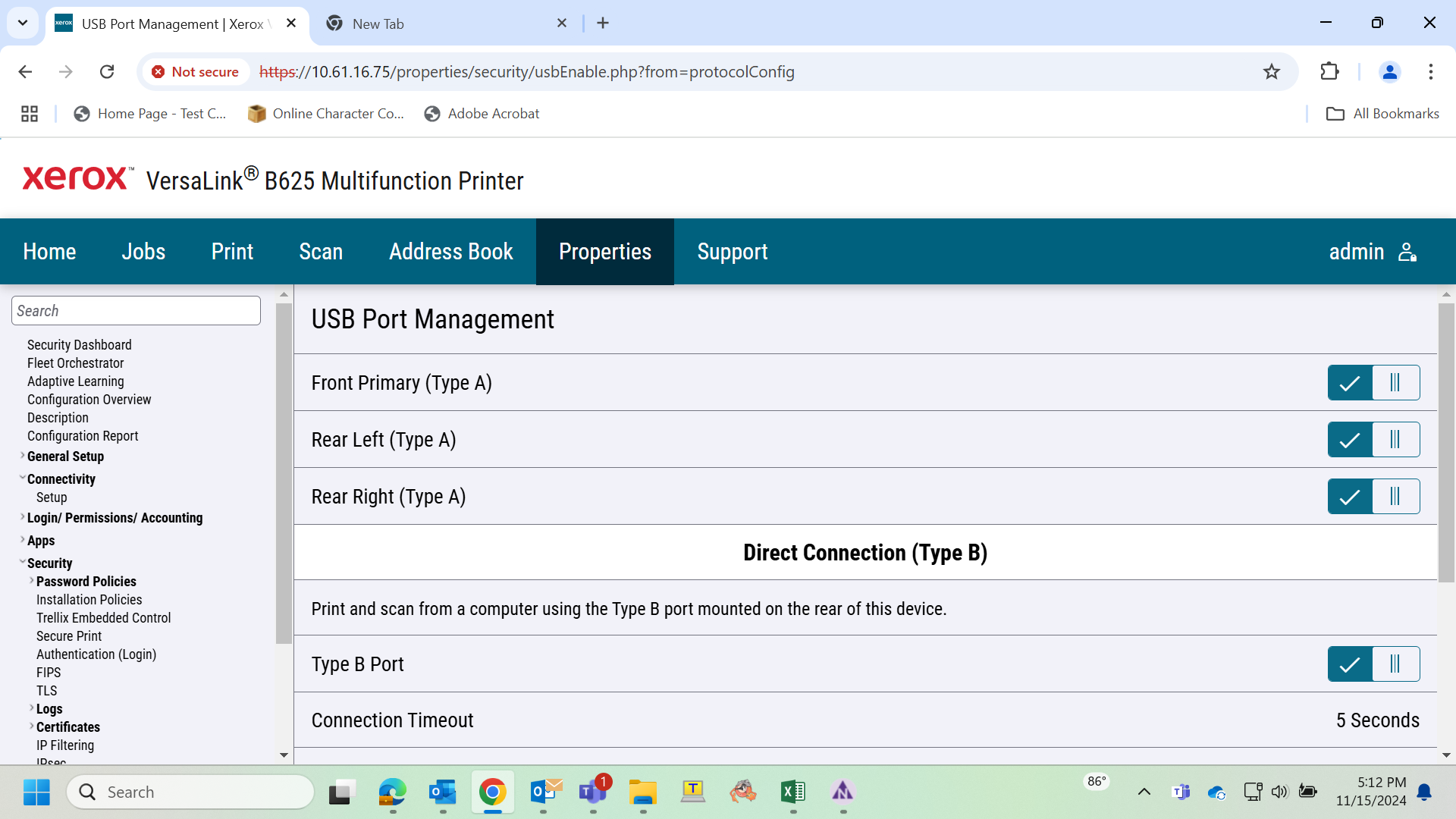Open Excel from the Windows taskbar
Viewport: 1456px width, 819px height.
(x=793, y=792)
